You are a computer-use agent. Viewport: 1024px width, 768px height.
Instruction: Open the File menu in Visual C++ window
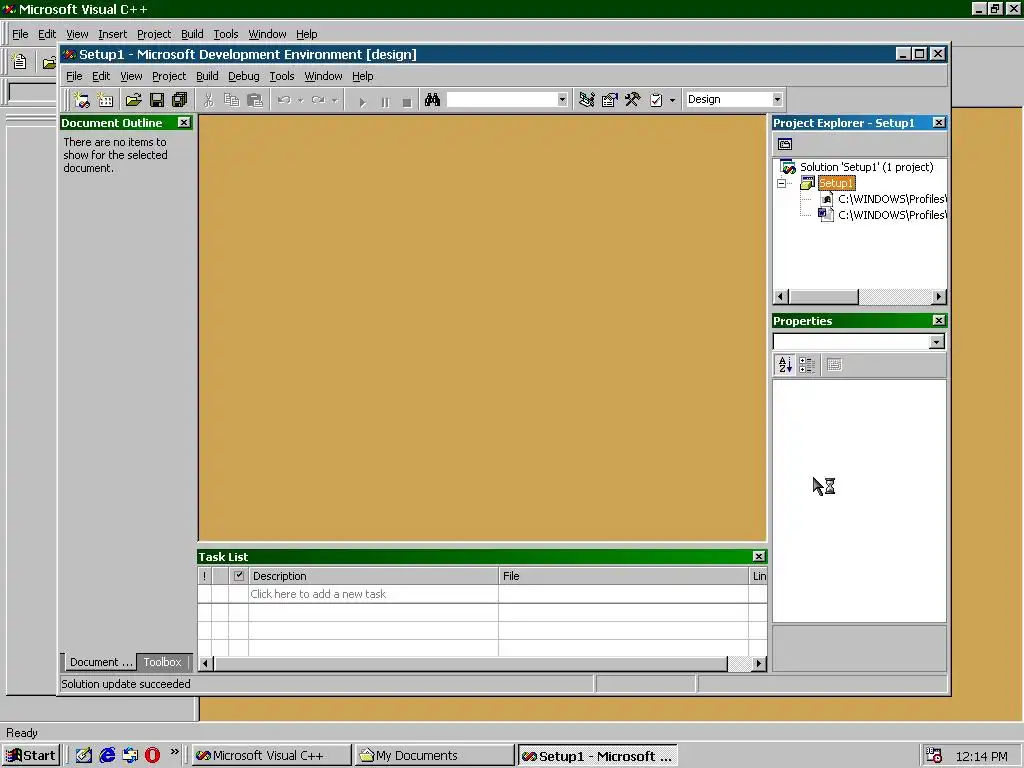tap(20, 34)
